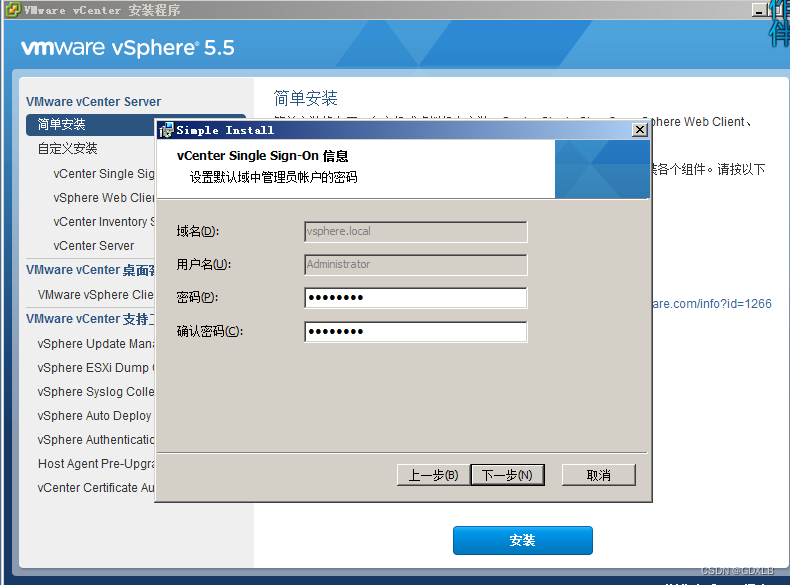The image size is (790, 585).
Task: Proceed with 下一步(N) button
Action: click(507, 475)
